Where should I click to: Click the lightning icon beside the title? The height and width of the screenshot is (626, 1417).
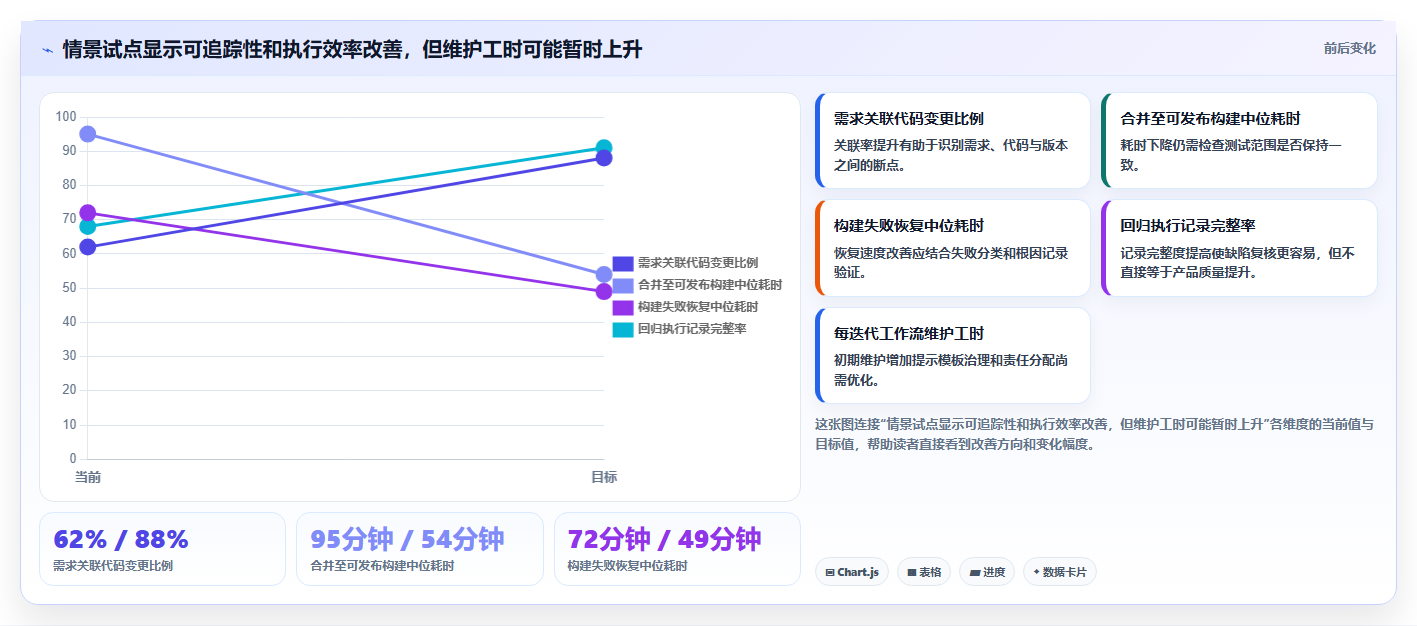47,49
